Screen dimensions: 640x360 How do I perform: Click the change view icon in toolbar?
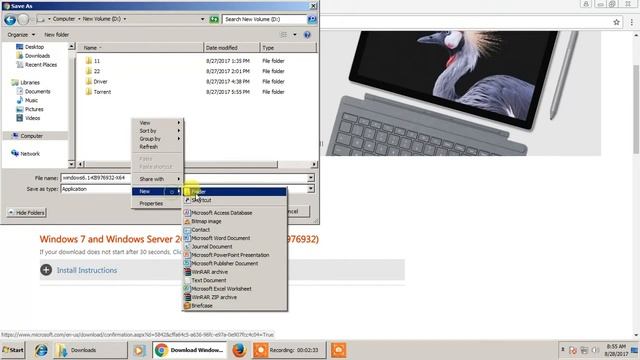284,35
